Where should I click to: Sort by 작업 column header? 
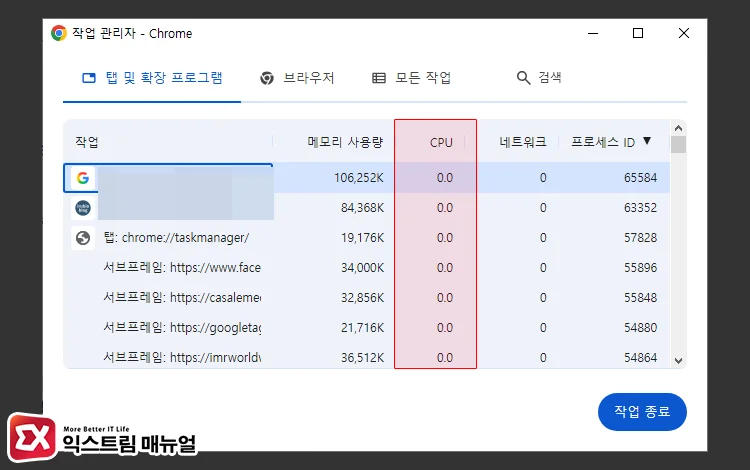[87, 142]
